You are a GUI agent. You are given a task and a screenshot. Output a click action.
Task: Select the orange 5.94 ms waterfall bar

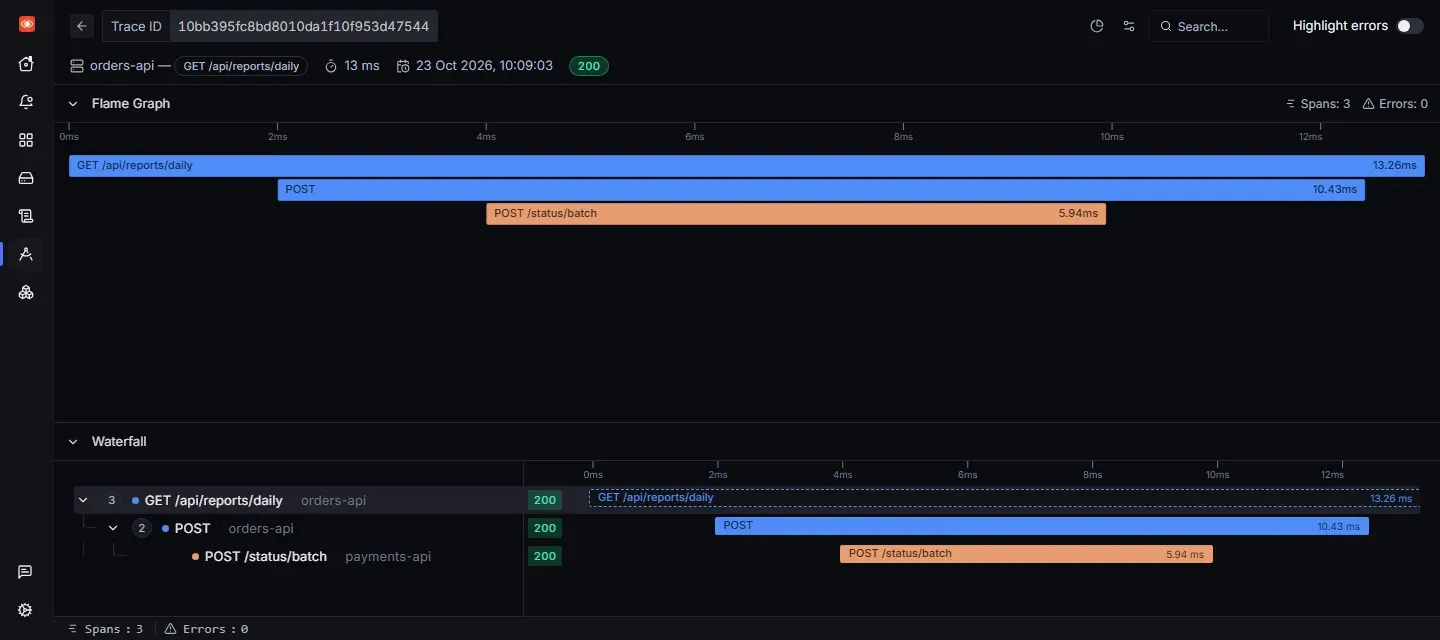[x=1026, y=554]
